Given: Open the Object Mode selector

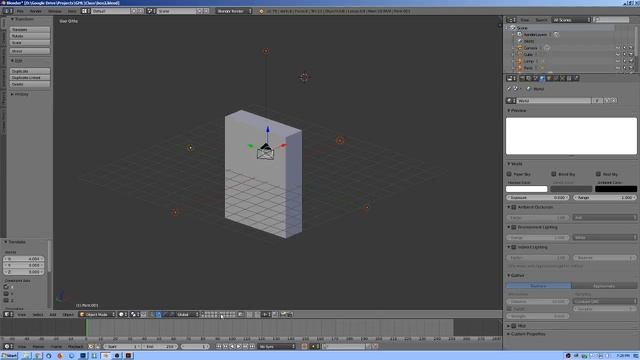Looking at the screenshot, I should [97, 315].
